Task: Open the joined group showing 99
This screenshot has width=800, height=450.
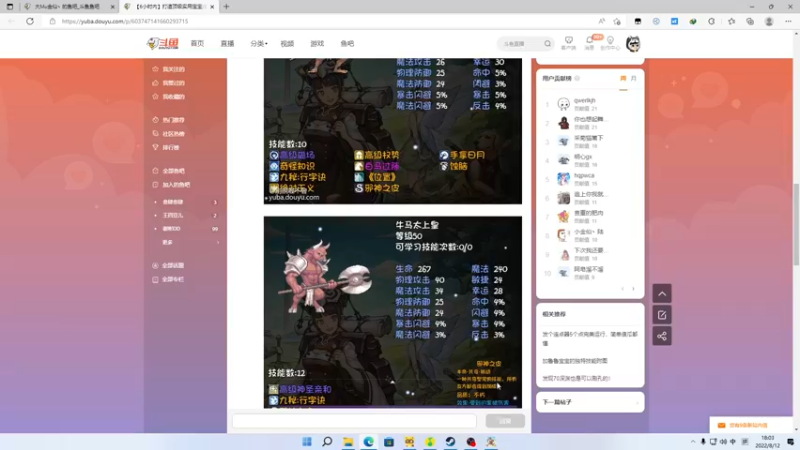Action: (186, 229)
